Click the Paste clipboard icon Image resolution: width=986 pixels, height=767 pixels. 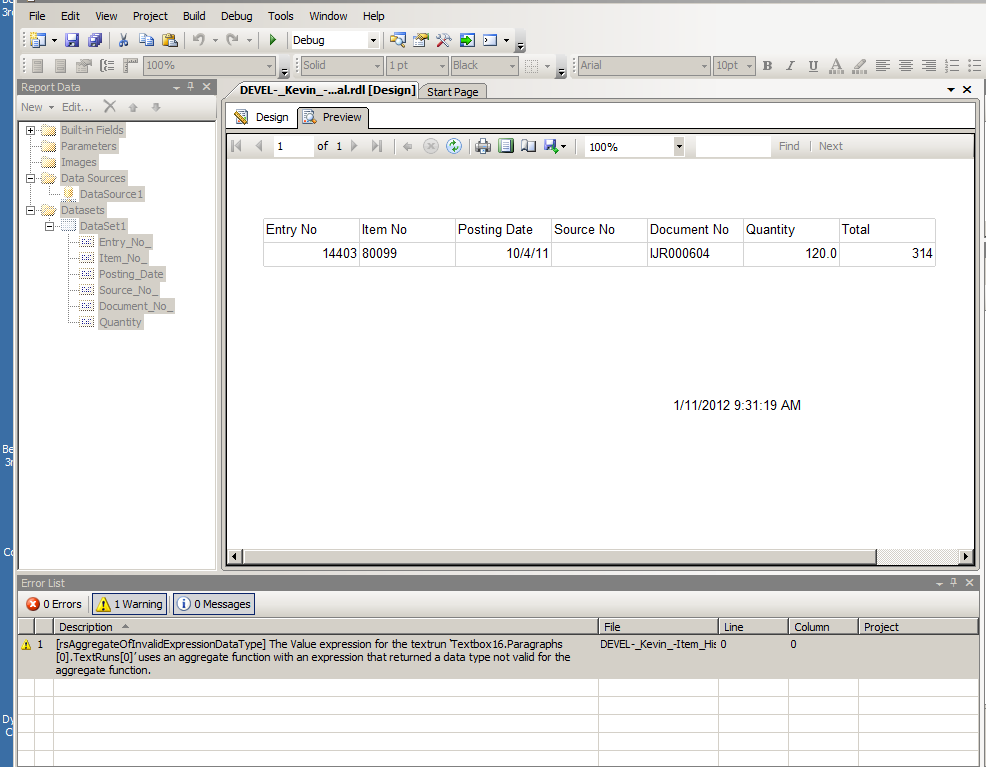coord(169,40)
